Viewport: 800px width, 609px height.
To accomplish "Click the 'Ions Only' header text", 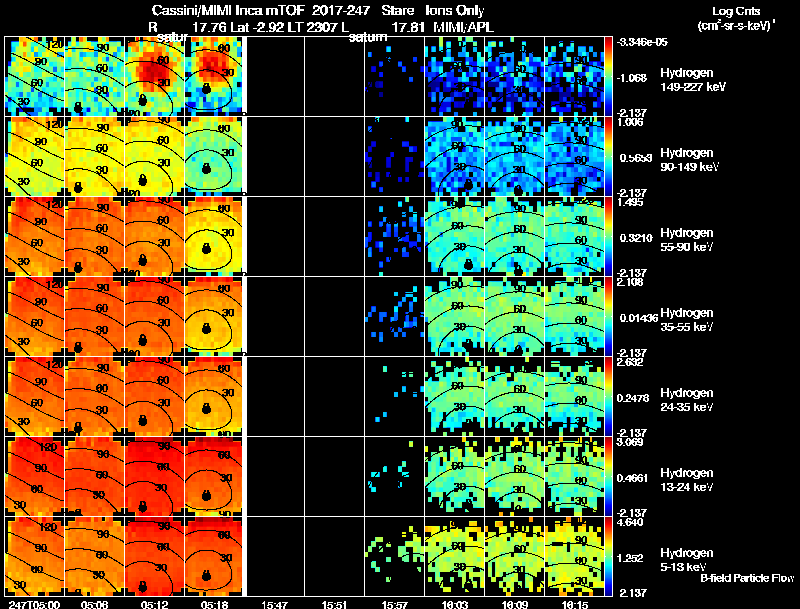I will coord(455,11).
